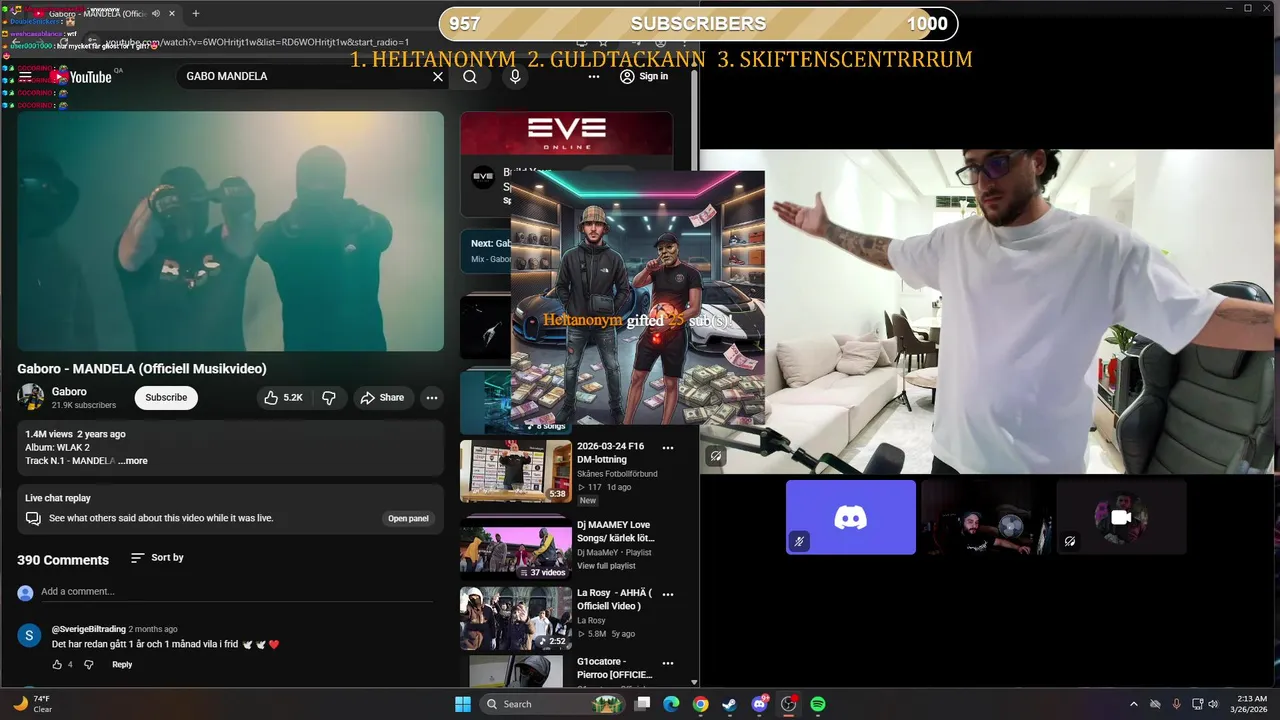Open the EVE Online ad banner

[566, 132]
